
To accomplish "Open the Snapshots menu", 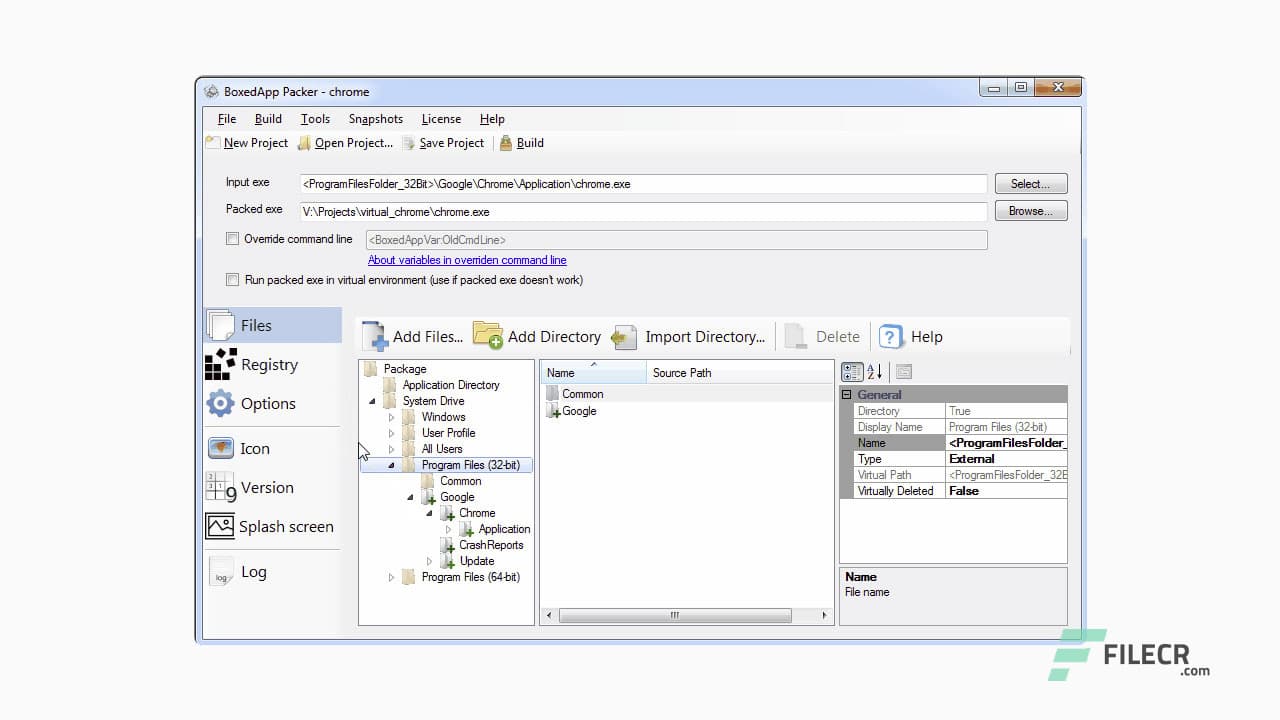I will 375,119.
